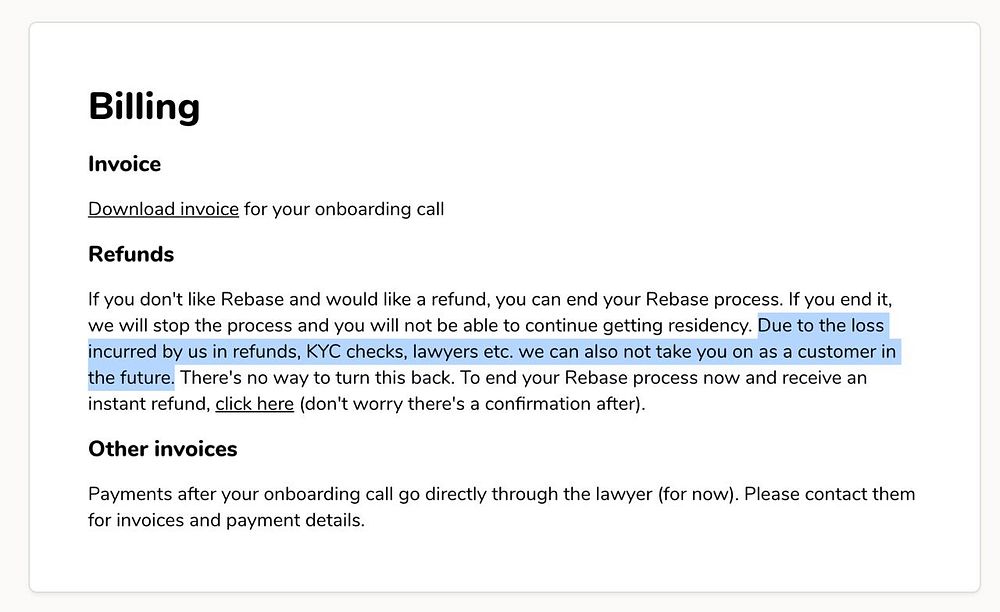Click highlighted words 'the future.'

tap(131, 378)
